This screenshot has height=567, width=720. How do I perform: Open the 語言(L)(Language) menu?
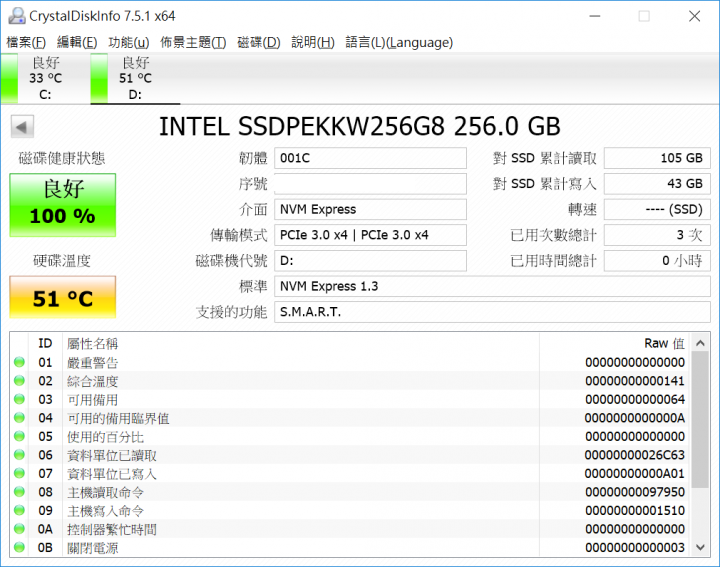click(x=399, y=42)
